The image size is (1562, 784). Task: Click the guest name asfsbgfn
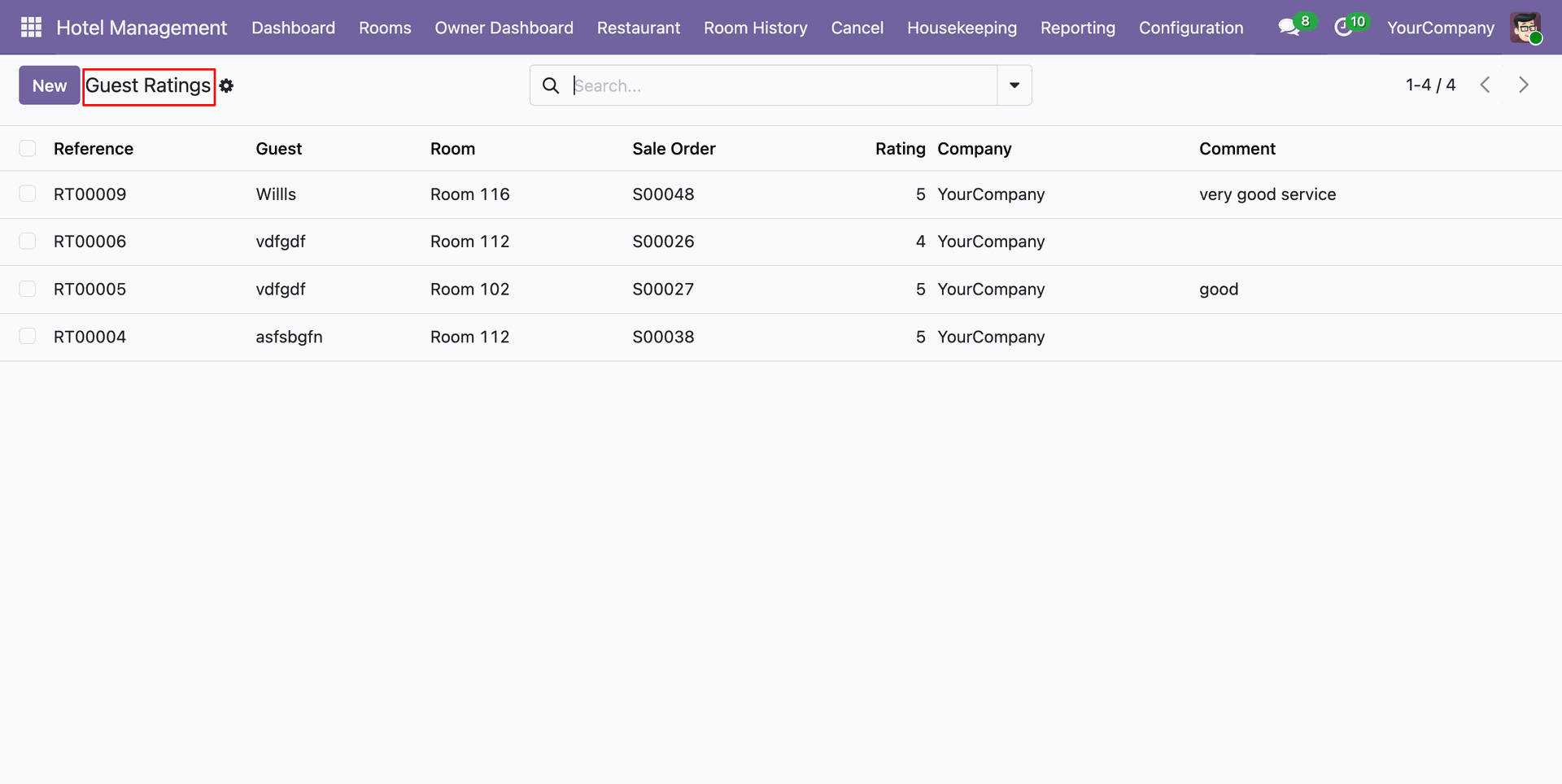289,337
